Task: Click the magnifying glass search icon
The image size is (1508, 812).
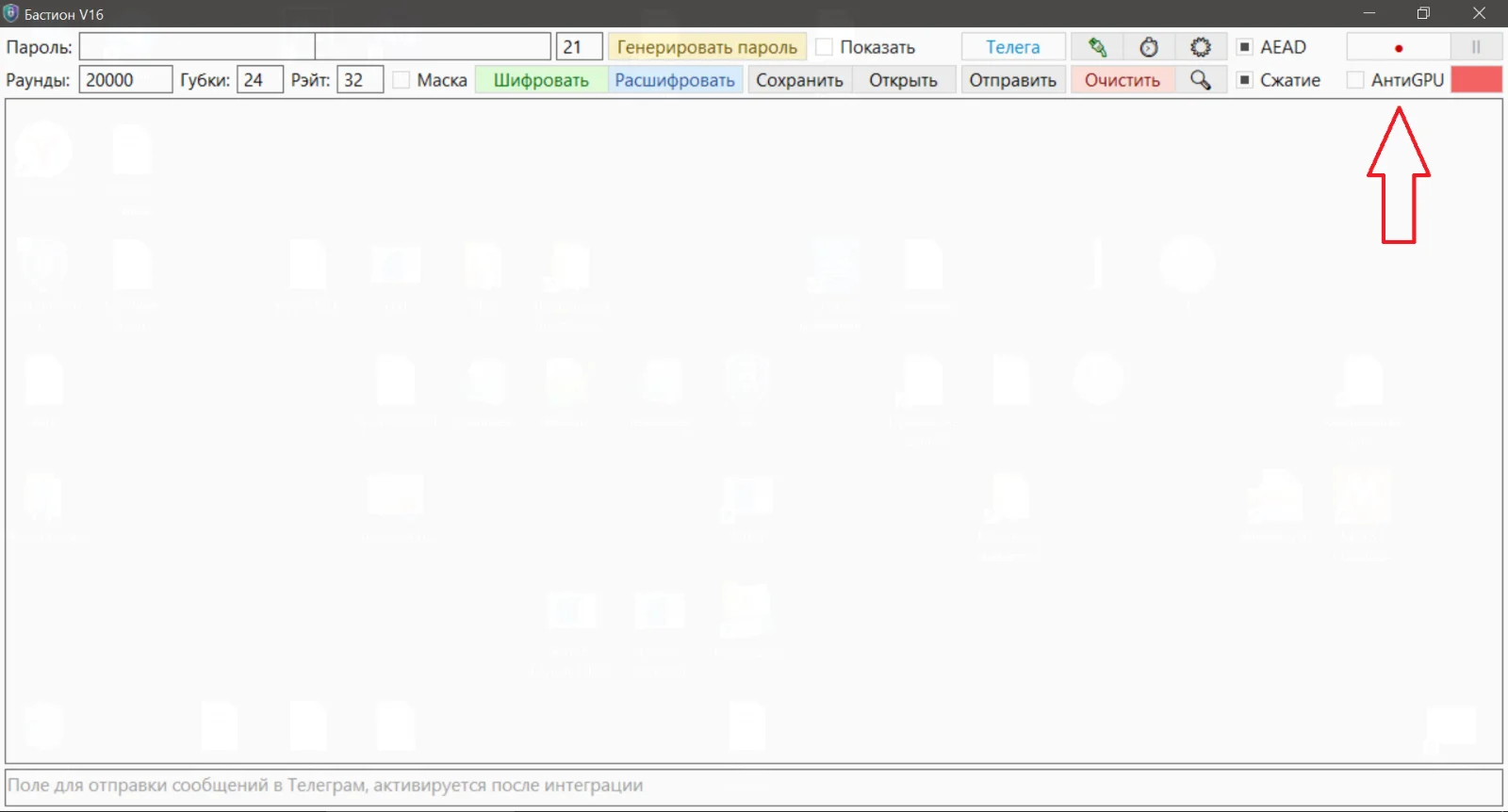Action: (1200, 80)
